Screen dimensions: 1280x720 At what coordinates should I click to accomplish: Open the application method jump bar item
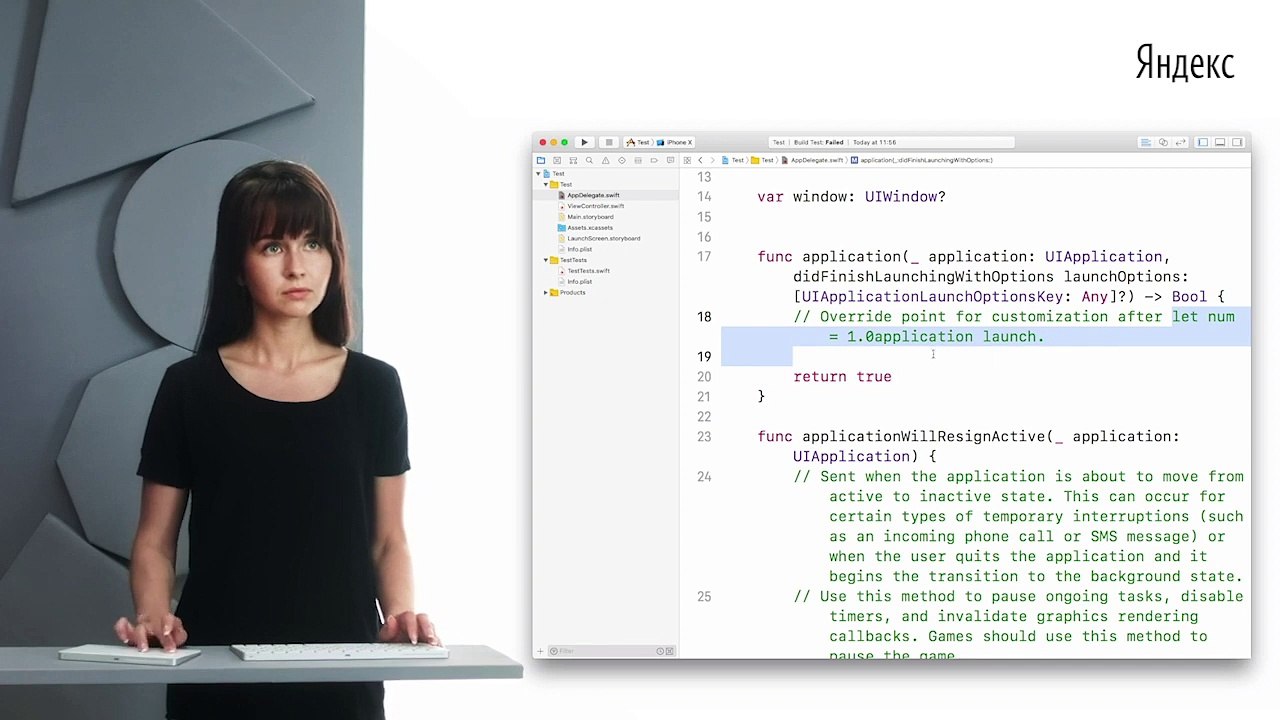pyautogui.click(x=922, y=160)
